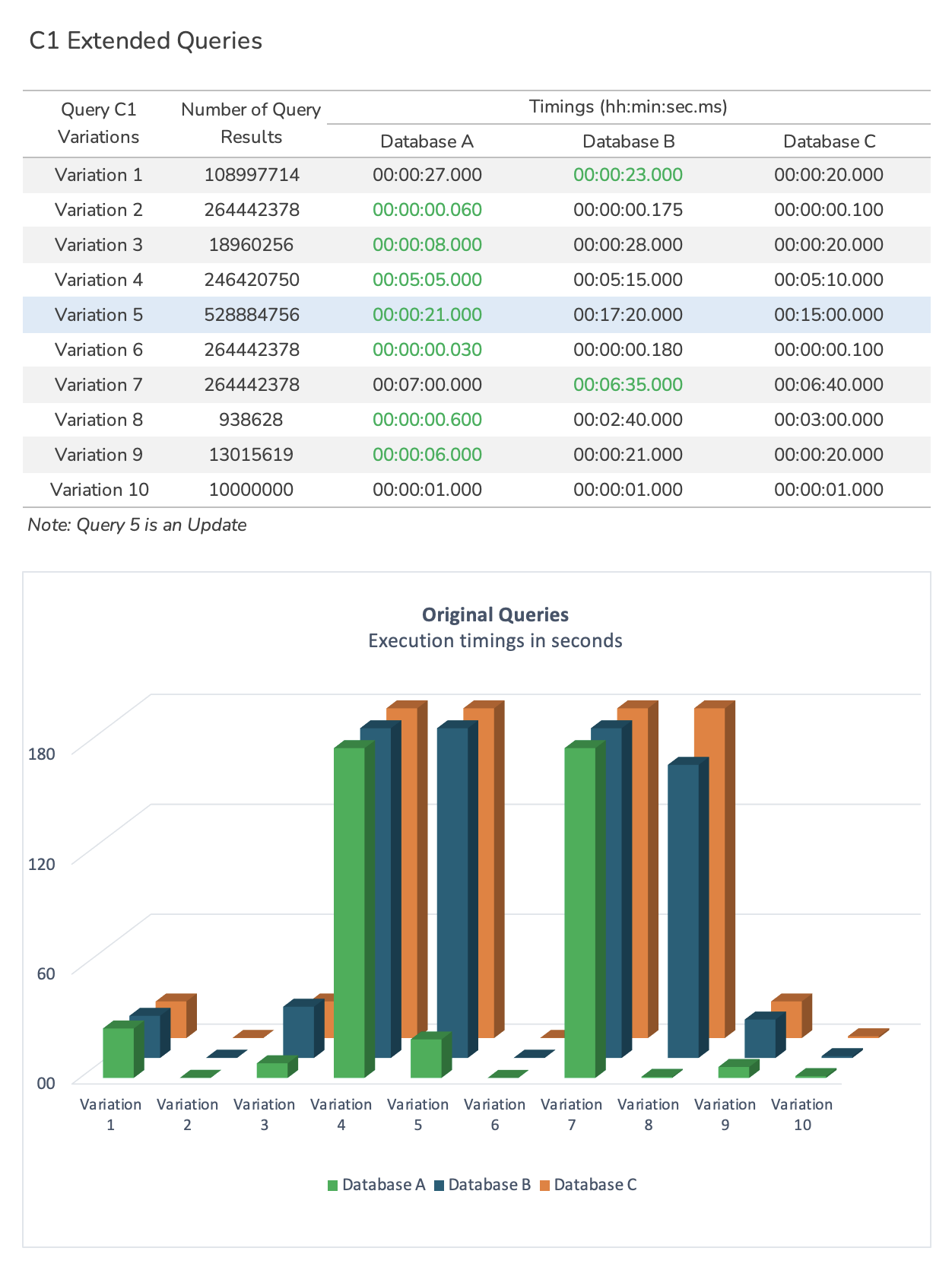Click the Variation 10 label on chart axis
The image size is (952, 1267).
pyautogui.click(x=801, y=1114)
